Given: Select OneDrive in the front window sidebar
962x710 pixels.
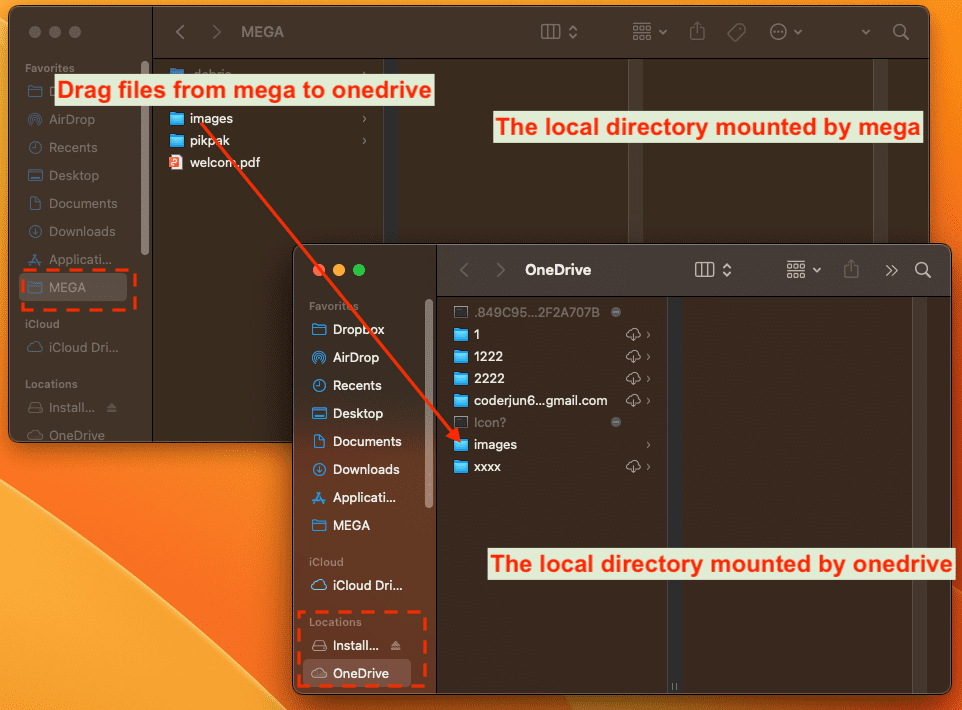Looking at the screenshot, I should [x=357, y=674].
